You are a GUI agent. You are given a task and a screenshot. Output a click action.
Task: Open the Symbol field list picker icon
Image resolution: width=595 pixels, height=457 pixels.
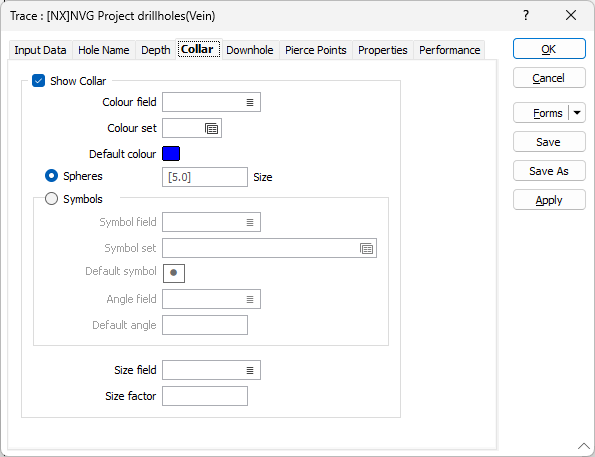(250, 222)
